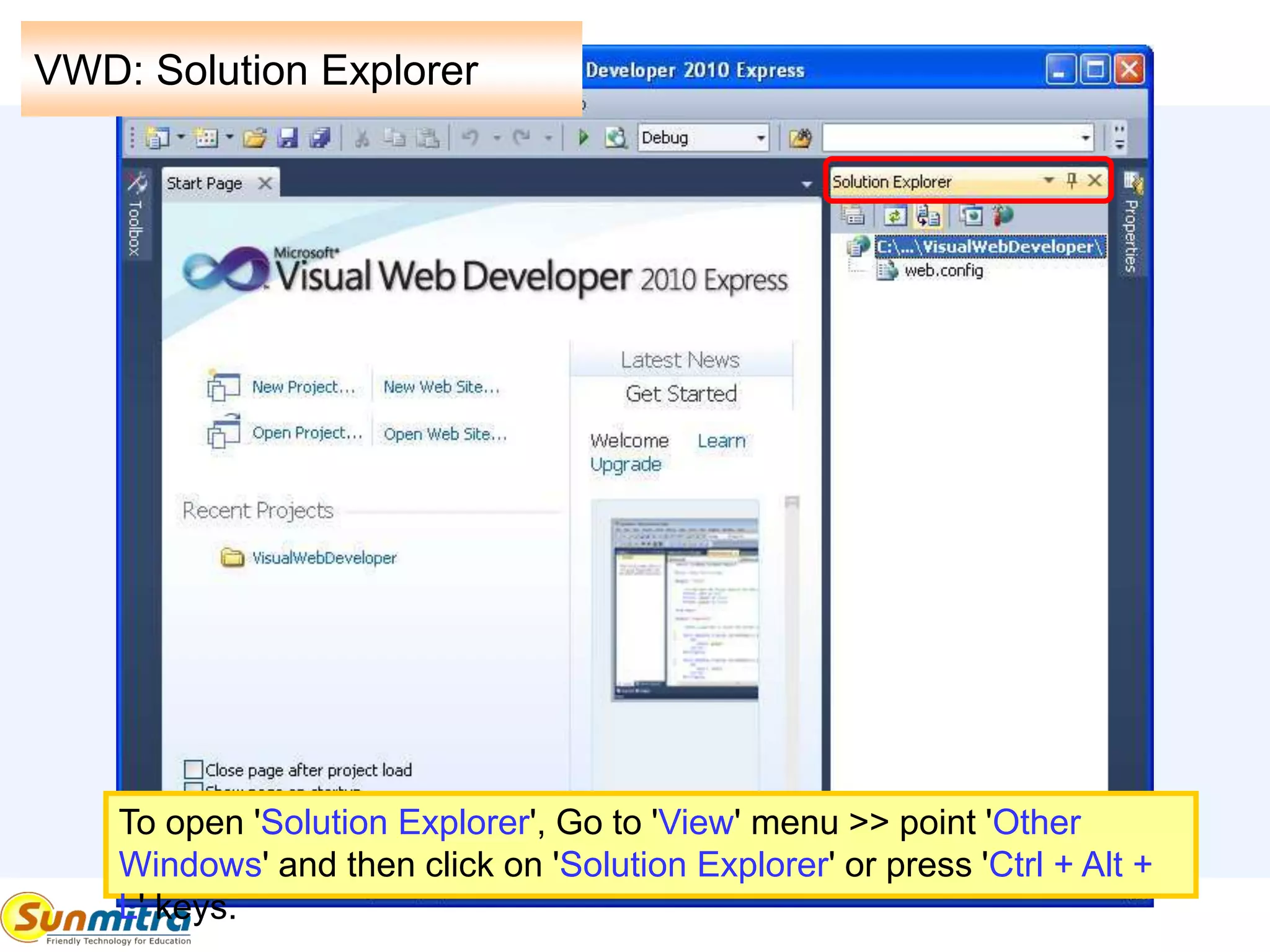Click the Open Project start page icon
The height and width of the screenshot is (952, 1270).
[223, 431]
